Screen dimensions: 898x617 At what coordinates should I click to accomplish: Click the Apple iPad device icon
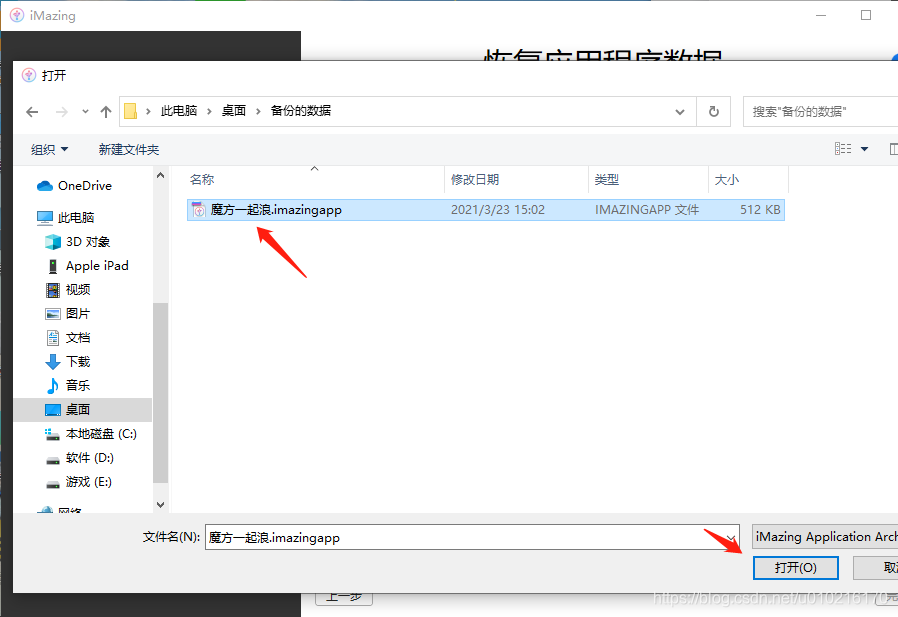[53, 266]
